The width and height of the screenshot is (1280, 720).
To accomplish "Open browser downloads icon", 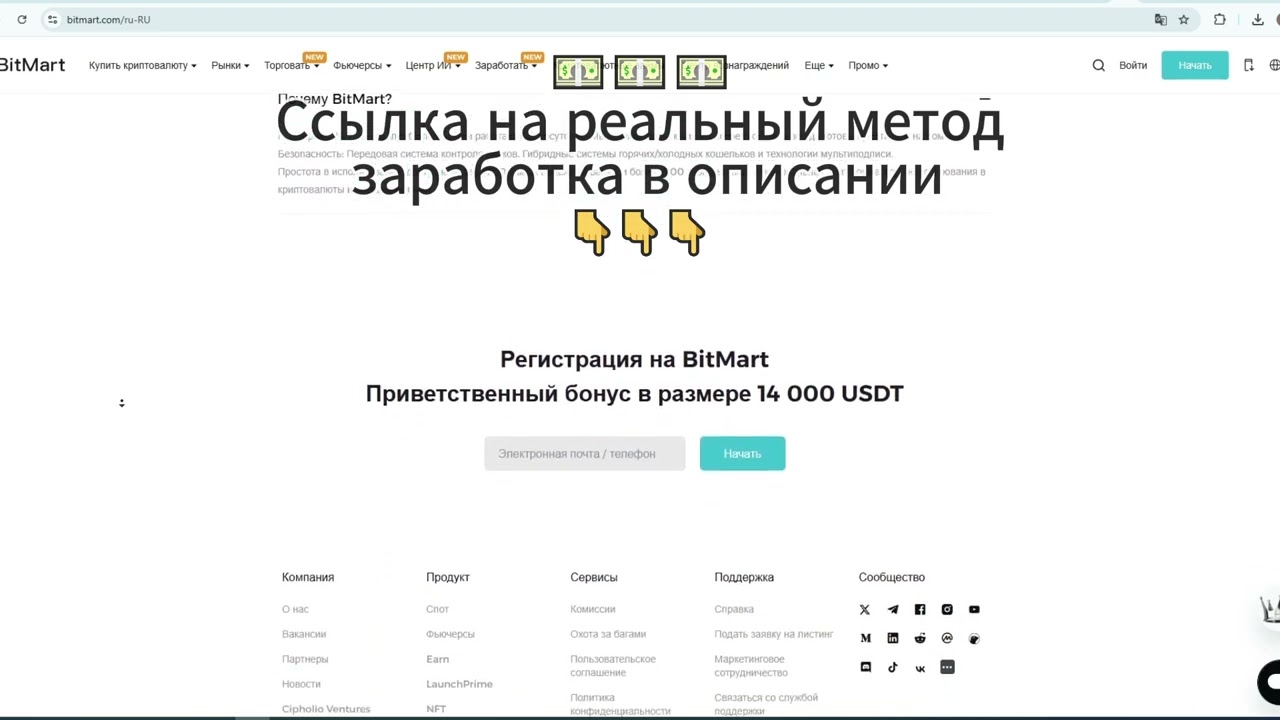I will click(1258, 19).
